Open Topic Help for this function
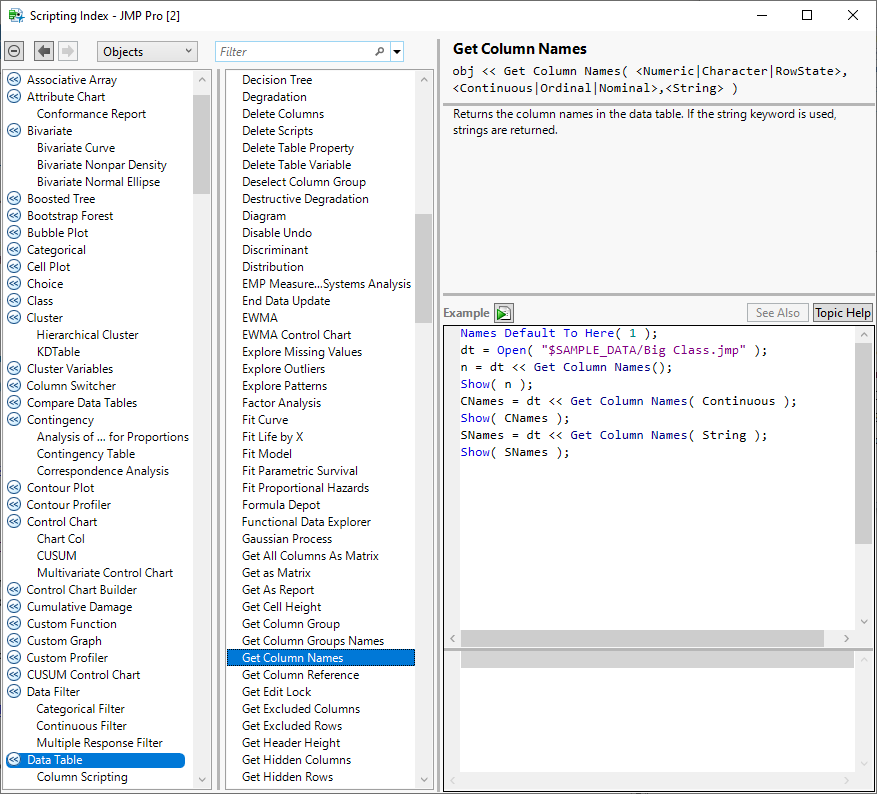The image size is (877, 794). tap(842, 313)
